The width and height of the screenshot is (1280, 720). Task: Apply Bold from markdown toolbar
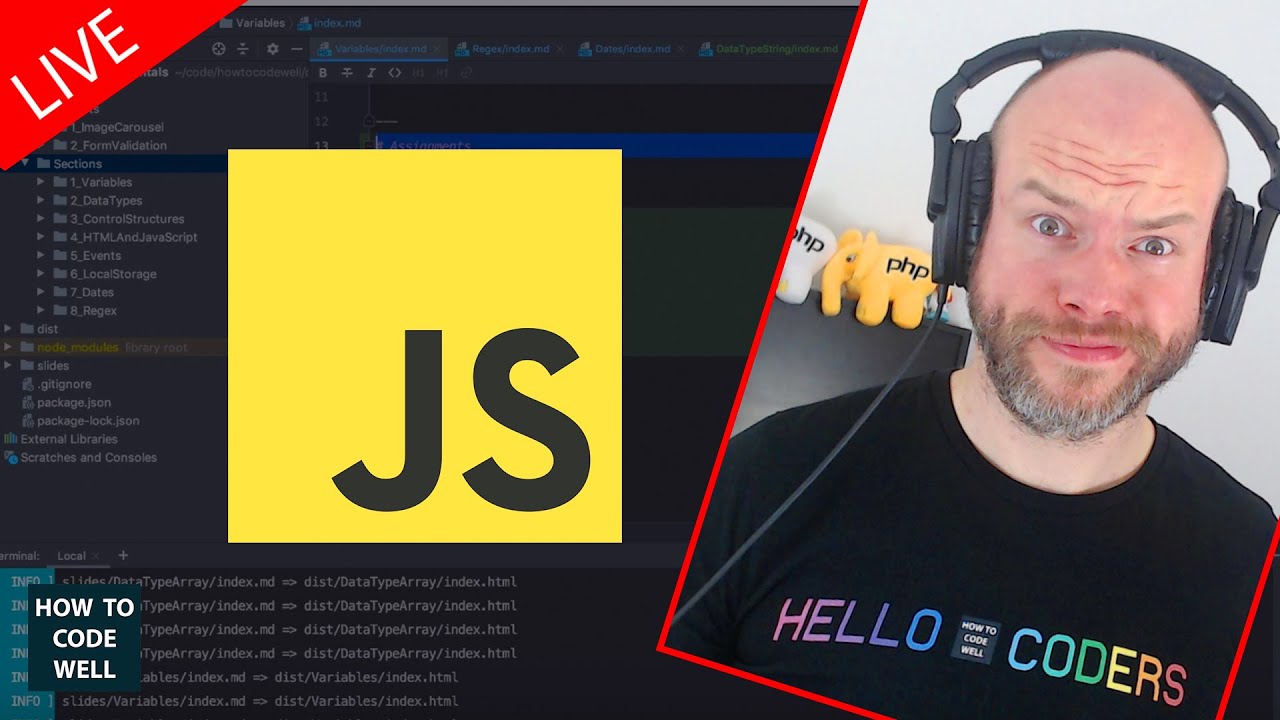[x=322, y=73]
